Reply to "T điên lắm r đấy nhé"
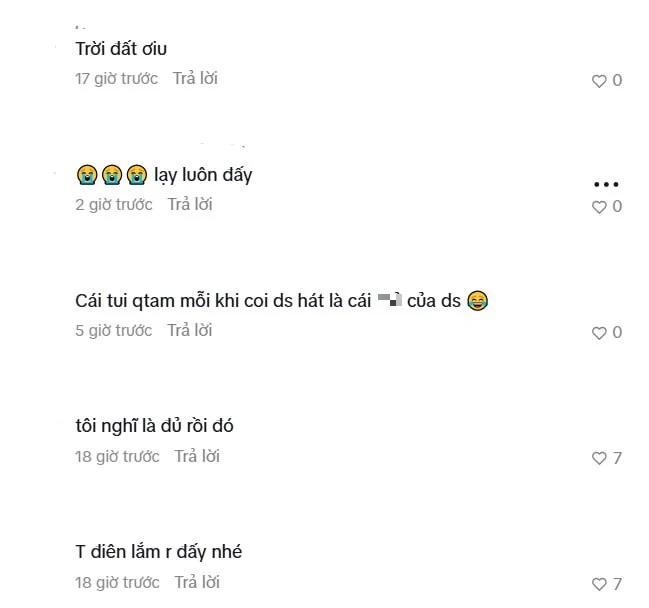Screen dimensions: 649x608 197,582
